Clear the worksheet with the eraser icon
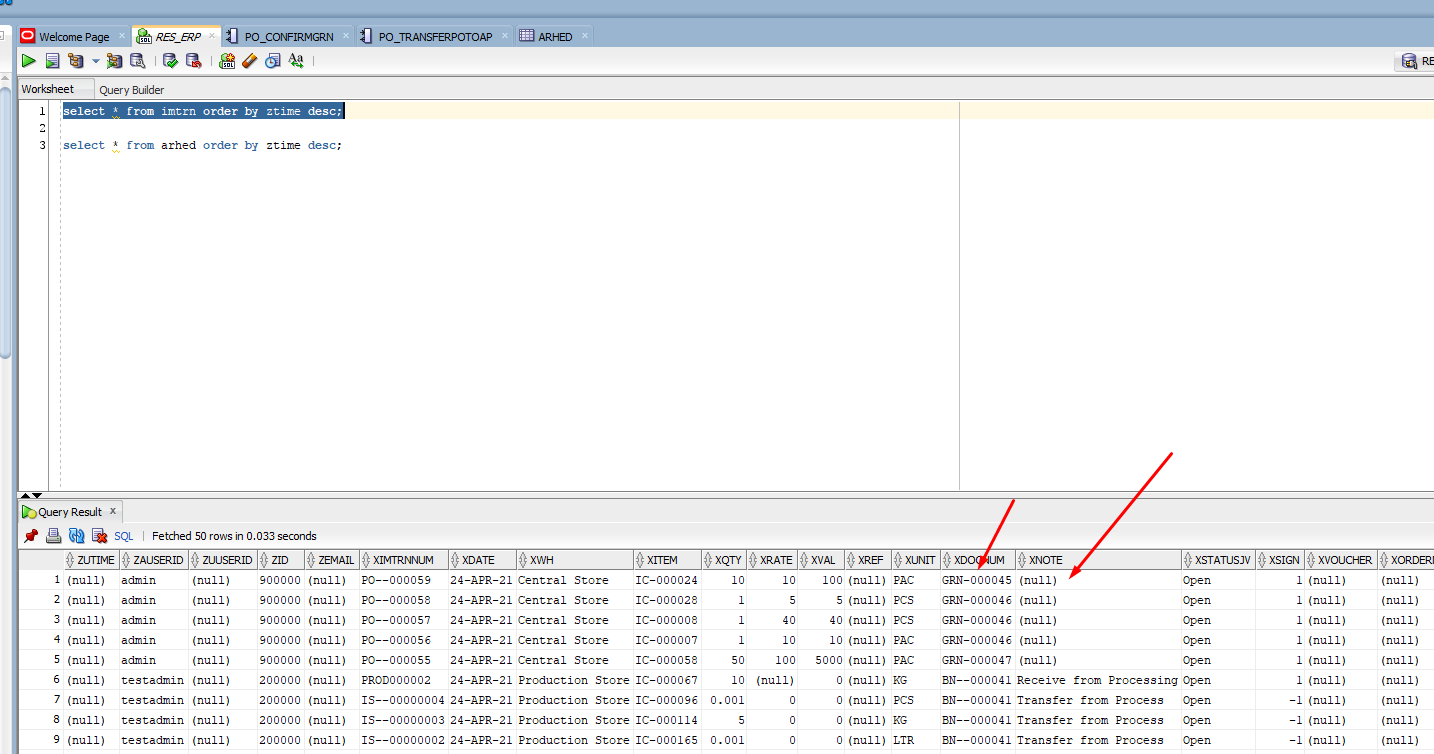Viewport: 1434px width, 754px height. (x=249, y=60)
